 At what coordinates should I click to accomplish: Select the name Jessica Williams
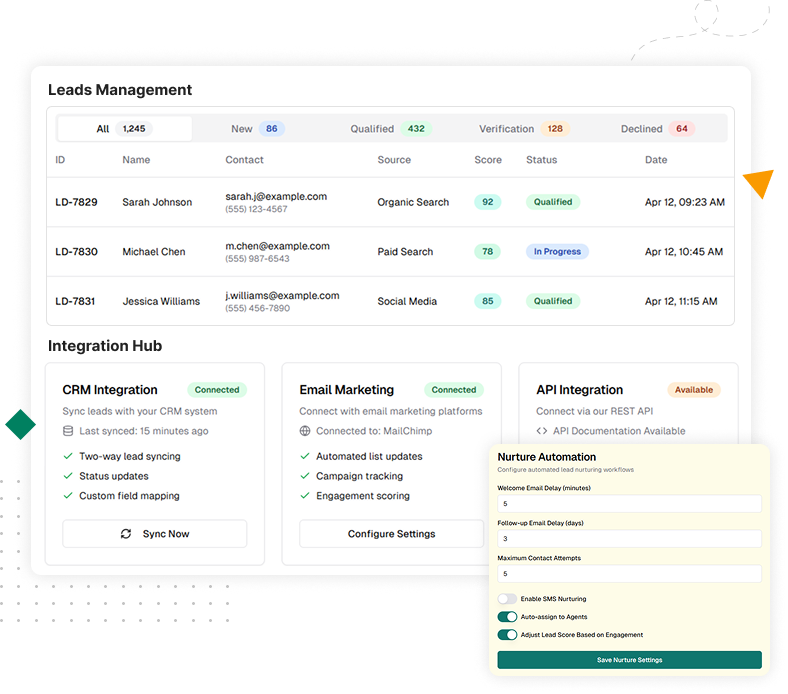click(x=161, y=302)
